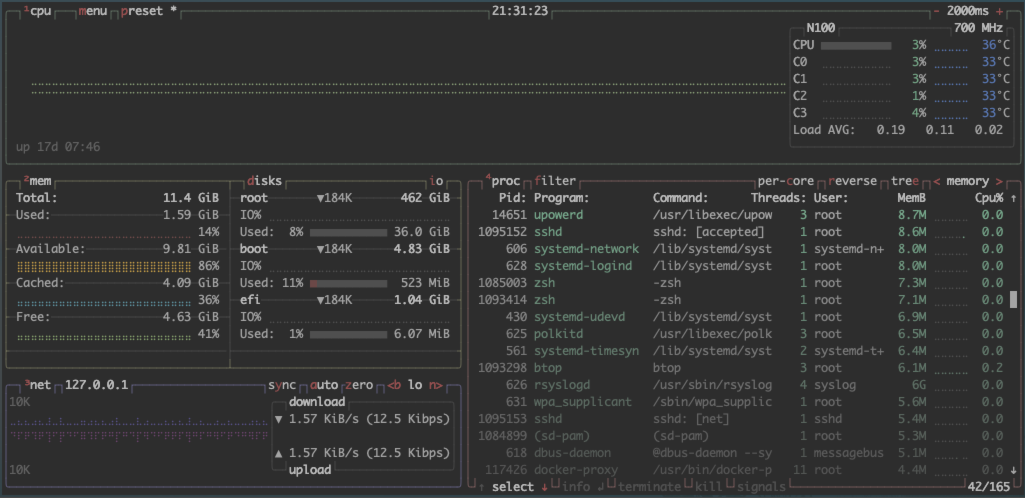1025x498 pixels.
Task: Select next sort column with right arrow
Action: pos(999,181)
